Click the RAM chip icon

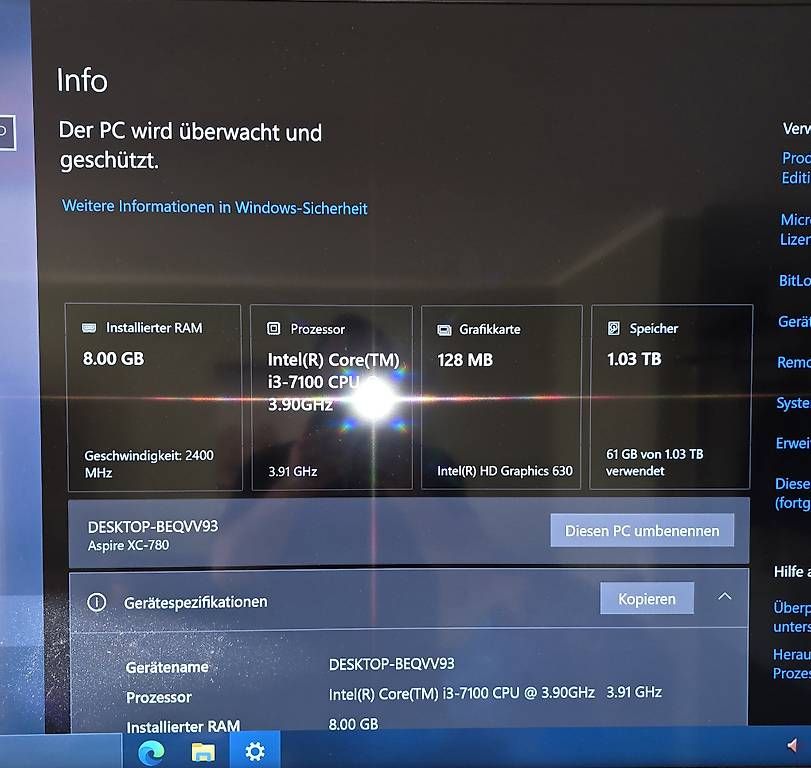tap(89, 328)
